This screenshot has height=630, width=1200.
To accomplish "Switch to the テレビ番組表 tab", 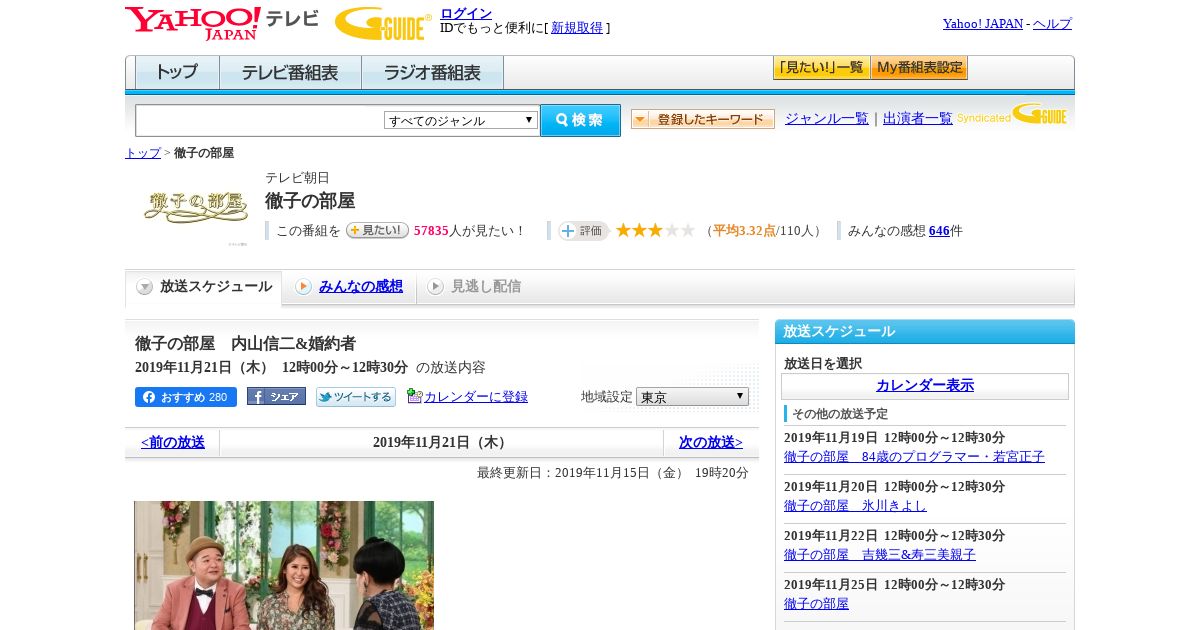I will click(x=290, y=73).
